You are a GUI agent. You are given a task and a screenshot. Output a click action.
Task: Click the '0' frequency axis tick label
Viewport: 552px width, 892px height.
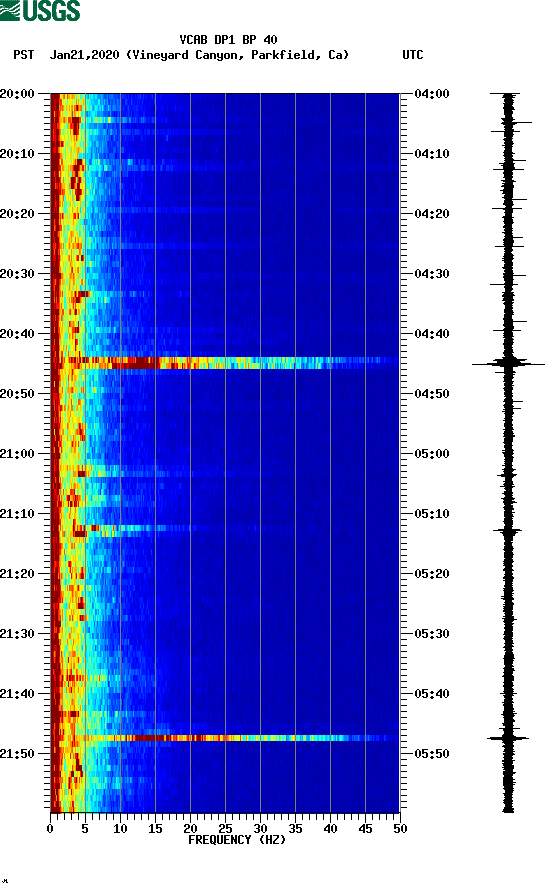[50, 829]
